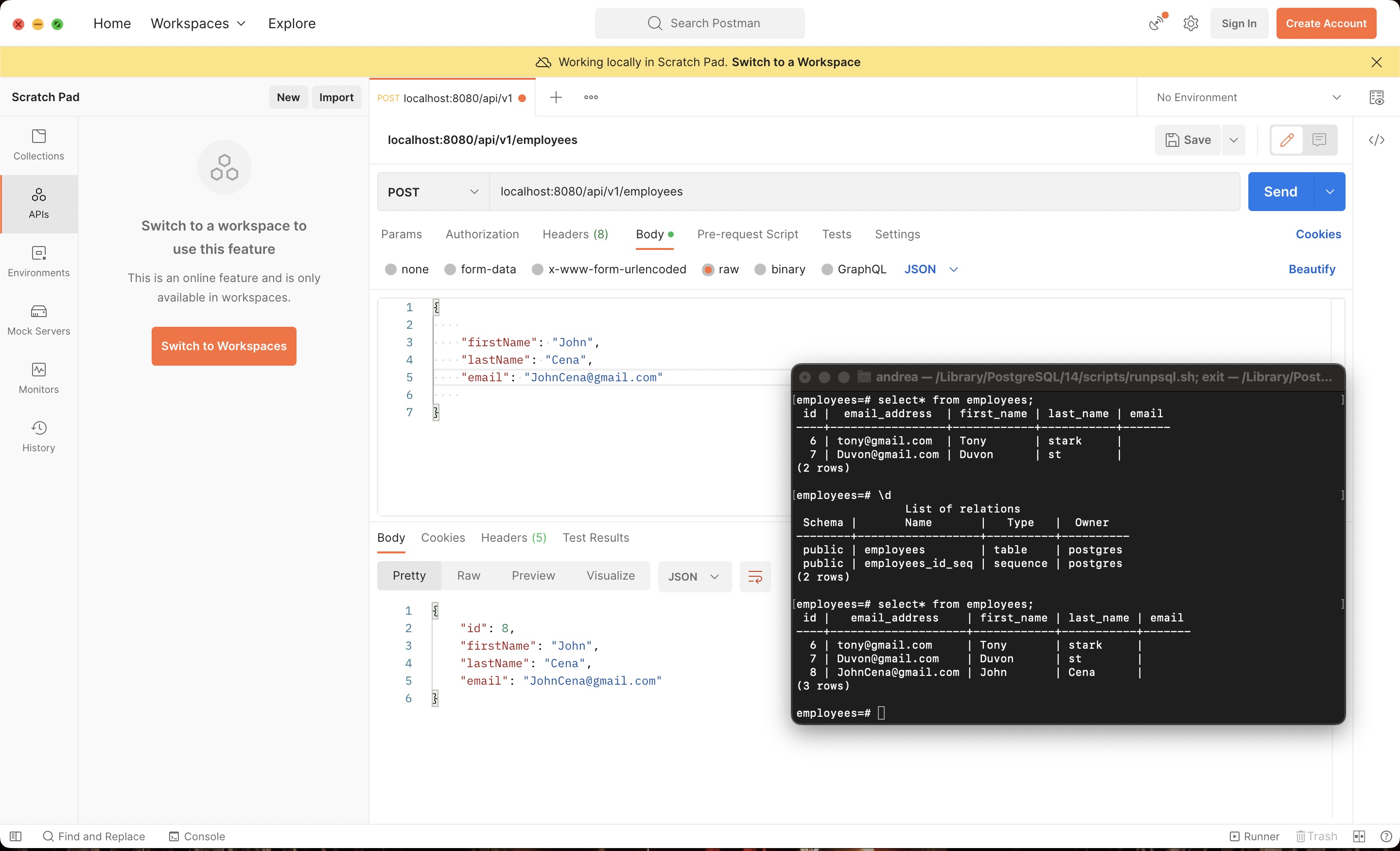Switch body type to form-data
The height and width of the screenshot is (851, 1400).
click(x=480, y=269)
